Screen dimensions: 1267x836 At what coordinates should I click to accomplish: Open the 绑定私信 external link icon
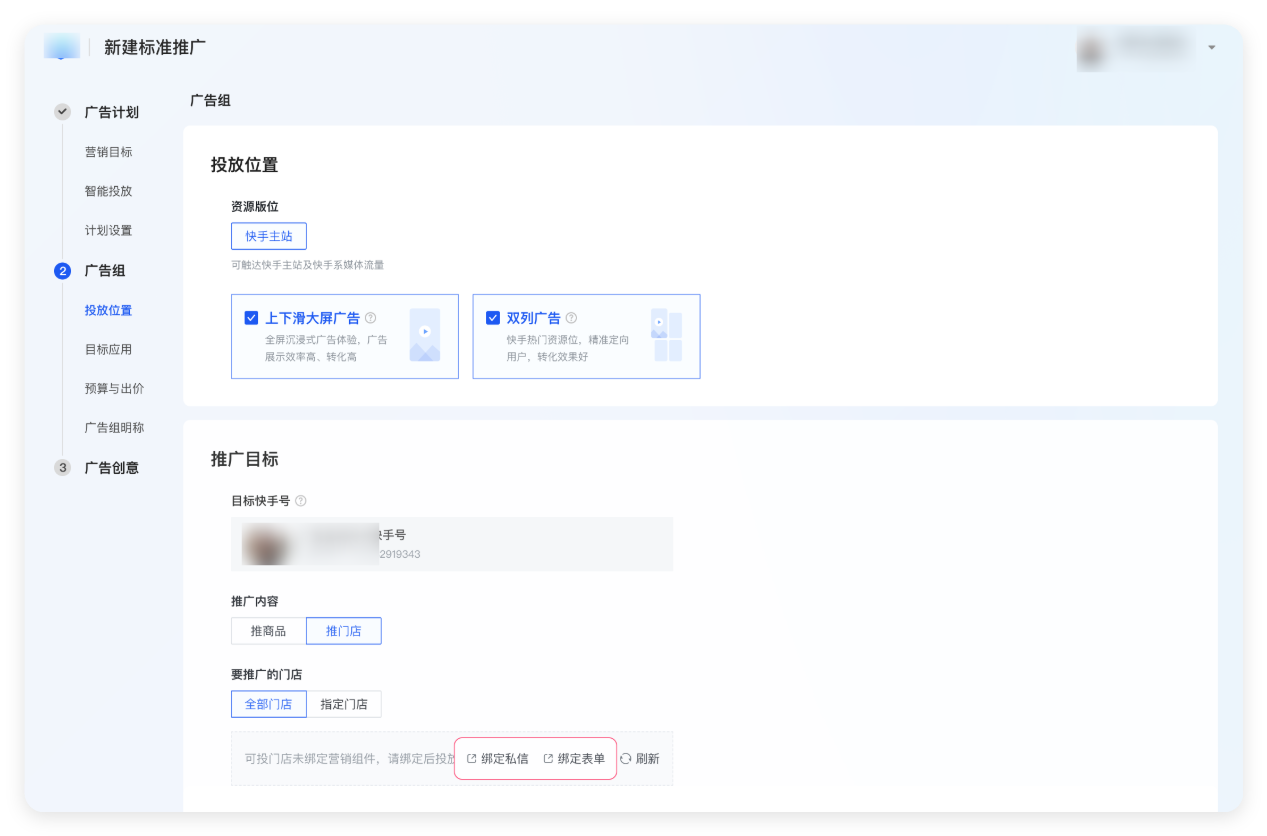coord(470,758)
